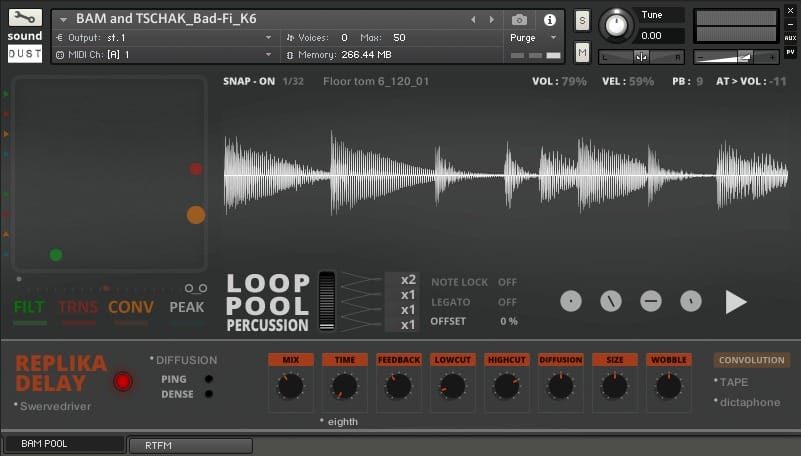The image size is (801, 456).
Task: Open the eighth time division dropdown
Action: point(339,422)
